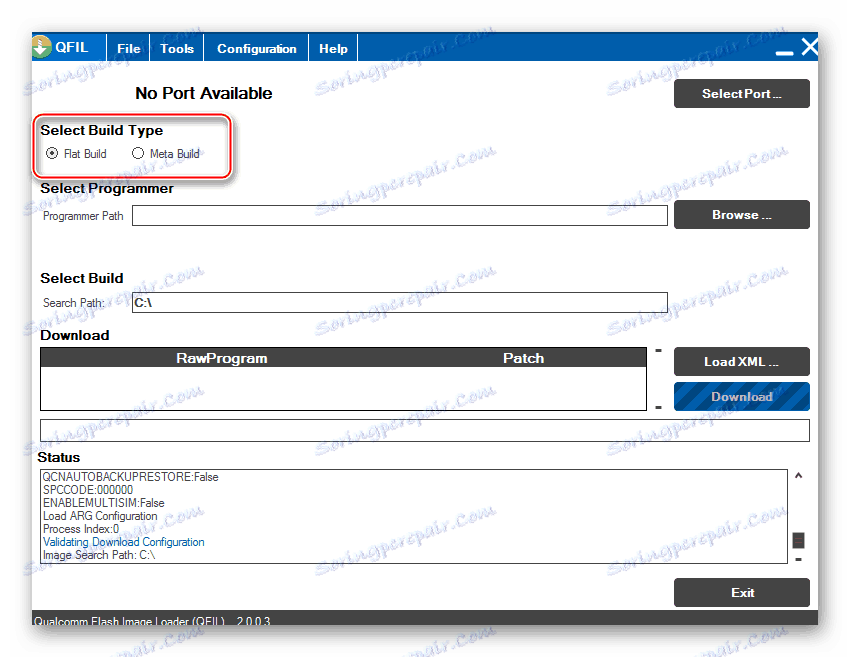The height and width of the screenshot is (657, 850).
Task: Click the progress bar below download list
Action: 424,430
